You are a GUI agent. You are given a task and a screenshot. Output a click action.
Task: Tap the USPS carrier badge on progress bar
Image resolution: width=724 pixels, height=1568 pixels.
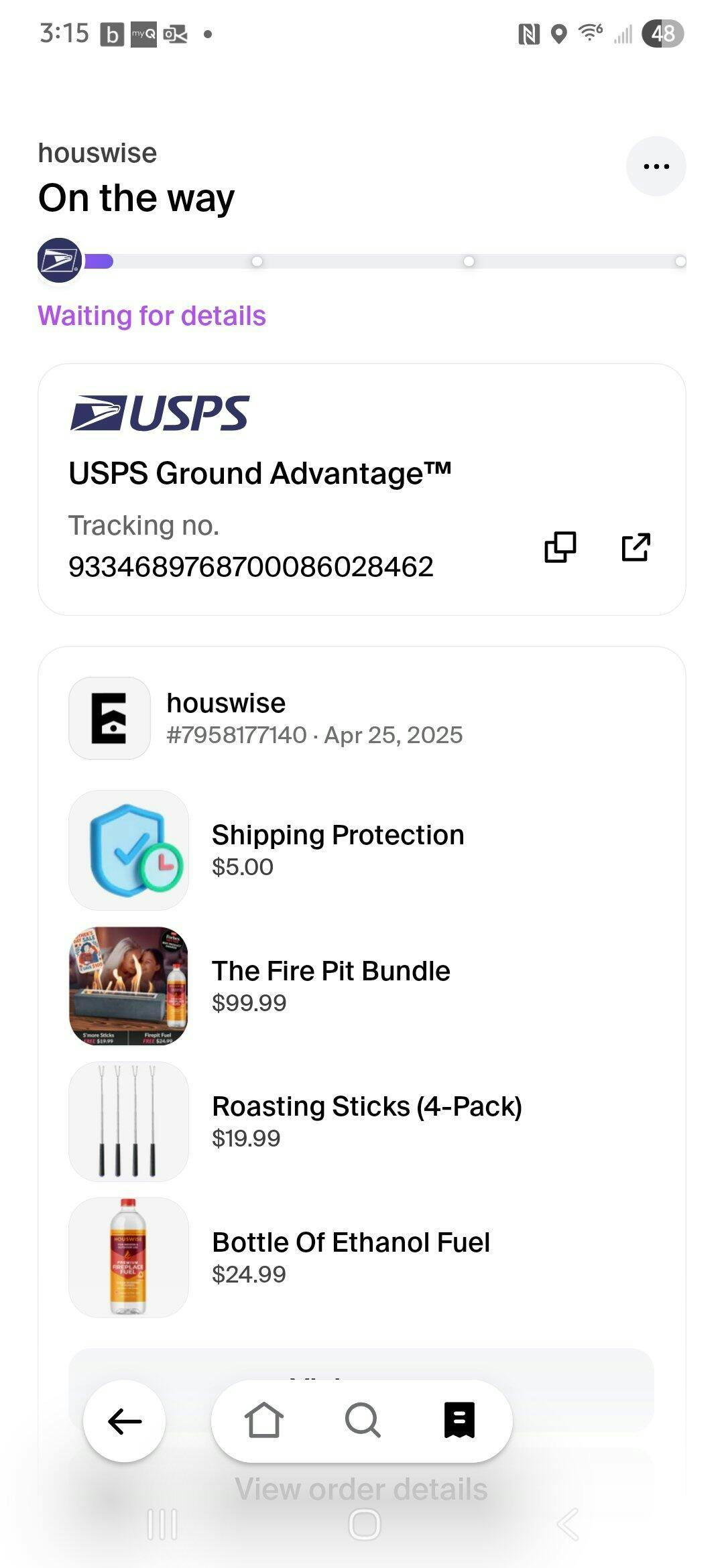point(60,260)
